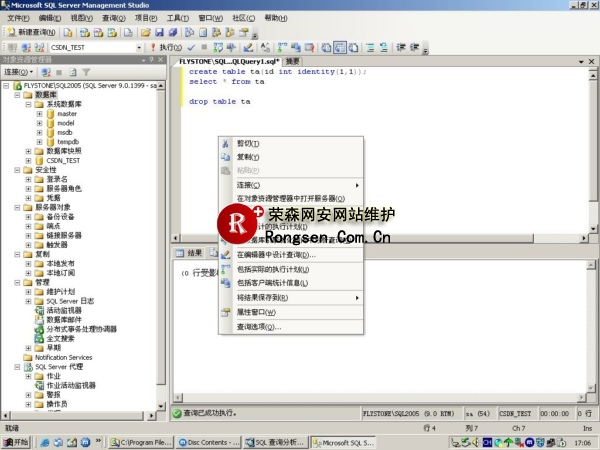Screen dimensions: 600x450
Task: Click the comment out lines icon
Action: click(370, 47)
